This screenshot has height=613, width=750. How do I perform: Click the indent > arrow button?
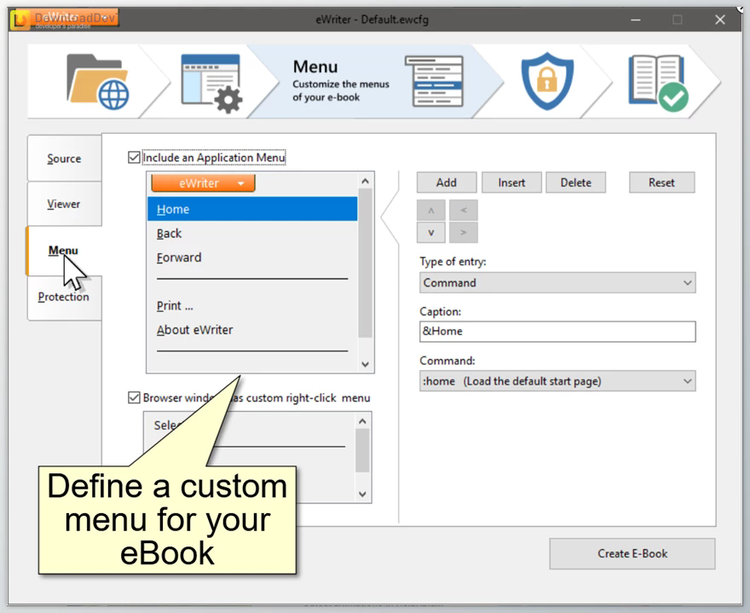(x=463, y=233)
